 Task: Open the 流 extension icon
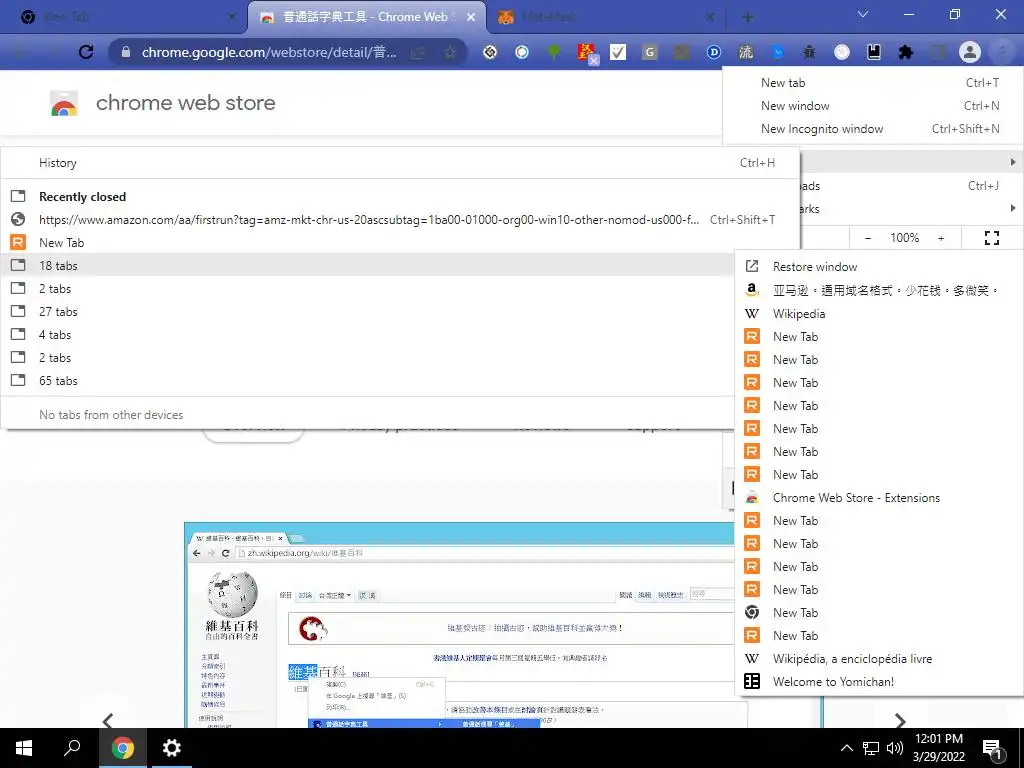(x=746, y=52)
